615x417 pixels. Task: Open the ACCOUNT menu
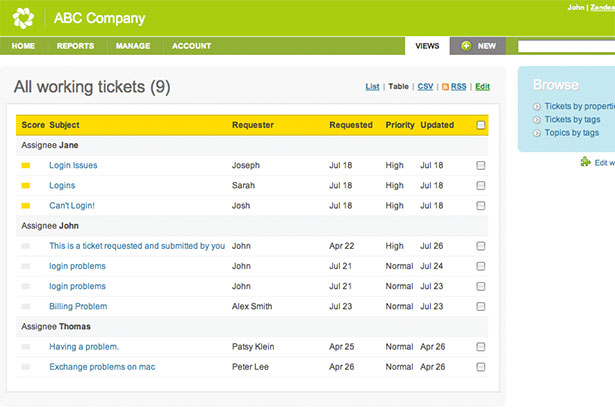coord(191,46)
